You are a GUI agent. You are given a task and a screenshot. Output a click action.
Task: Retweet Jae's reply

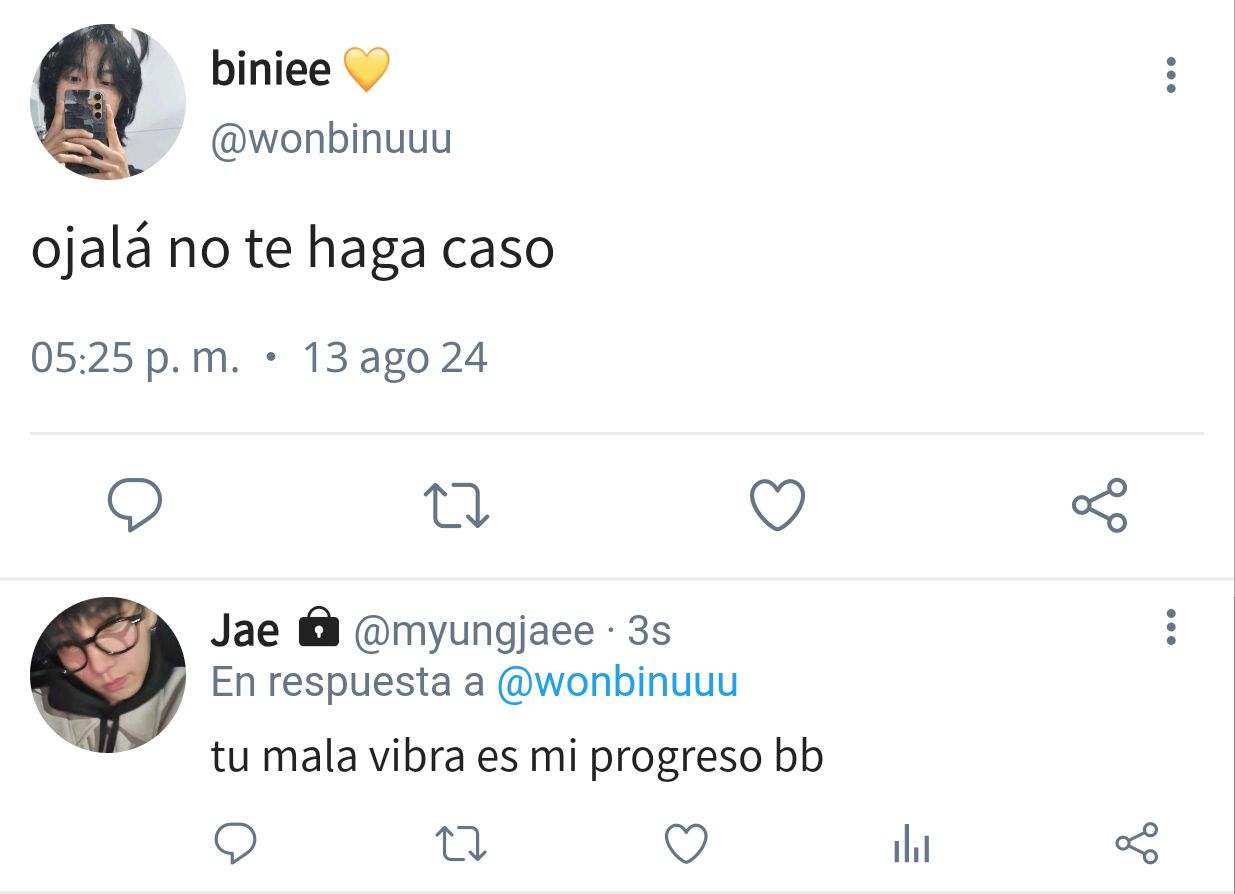[x=464, y=845]
